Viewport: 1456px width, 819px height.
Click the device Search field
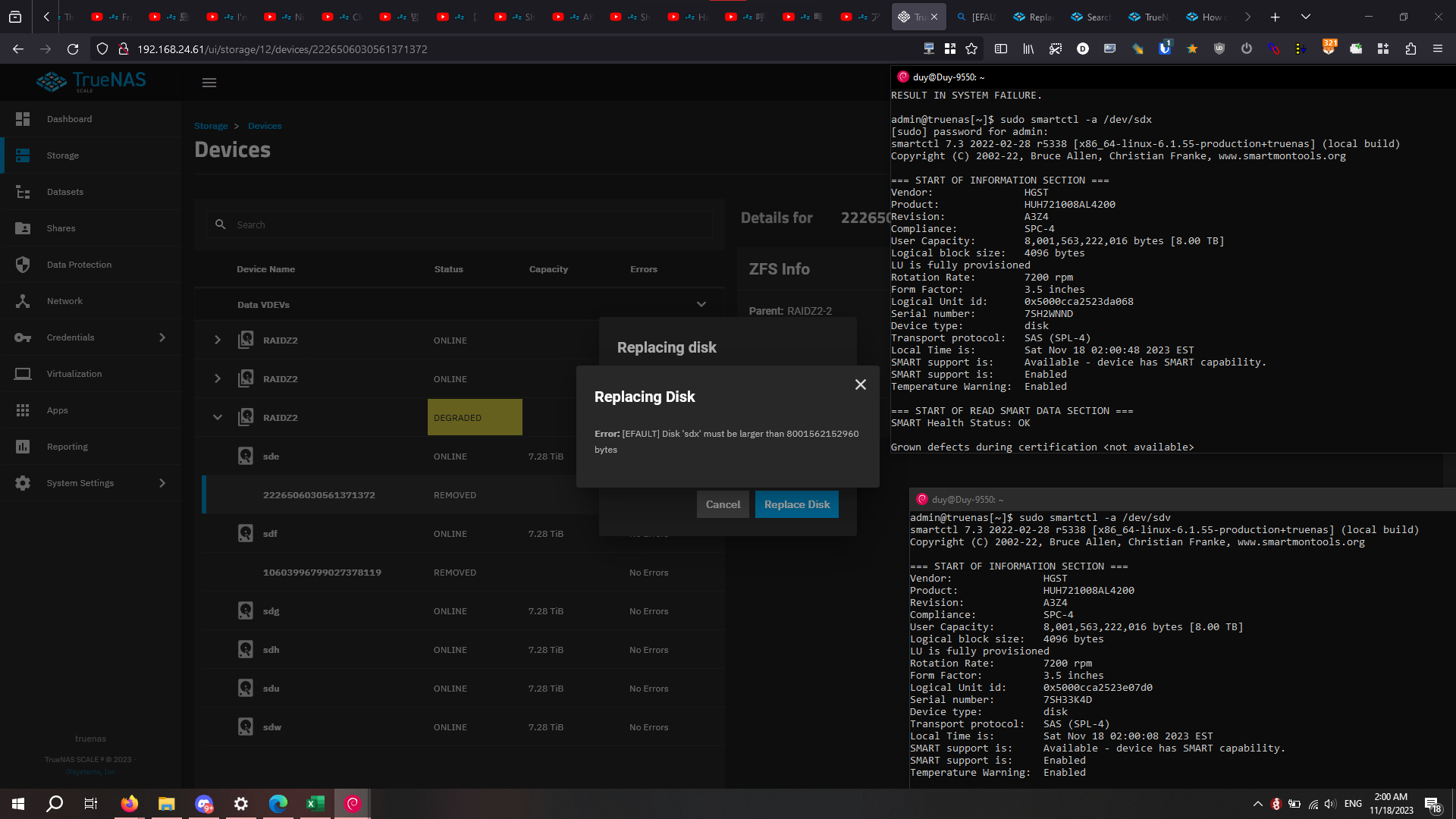[459, 224]
